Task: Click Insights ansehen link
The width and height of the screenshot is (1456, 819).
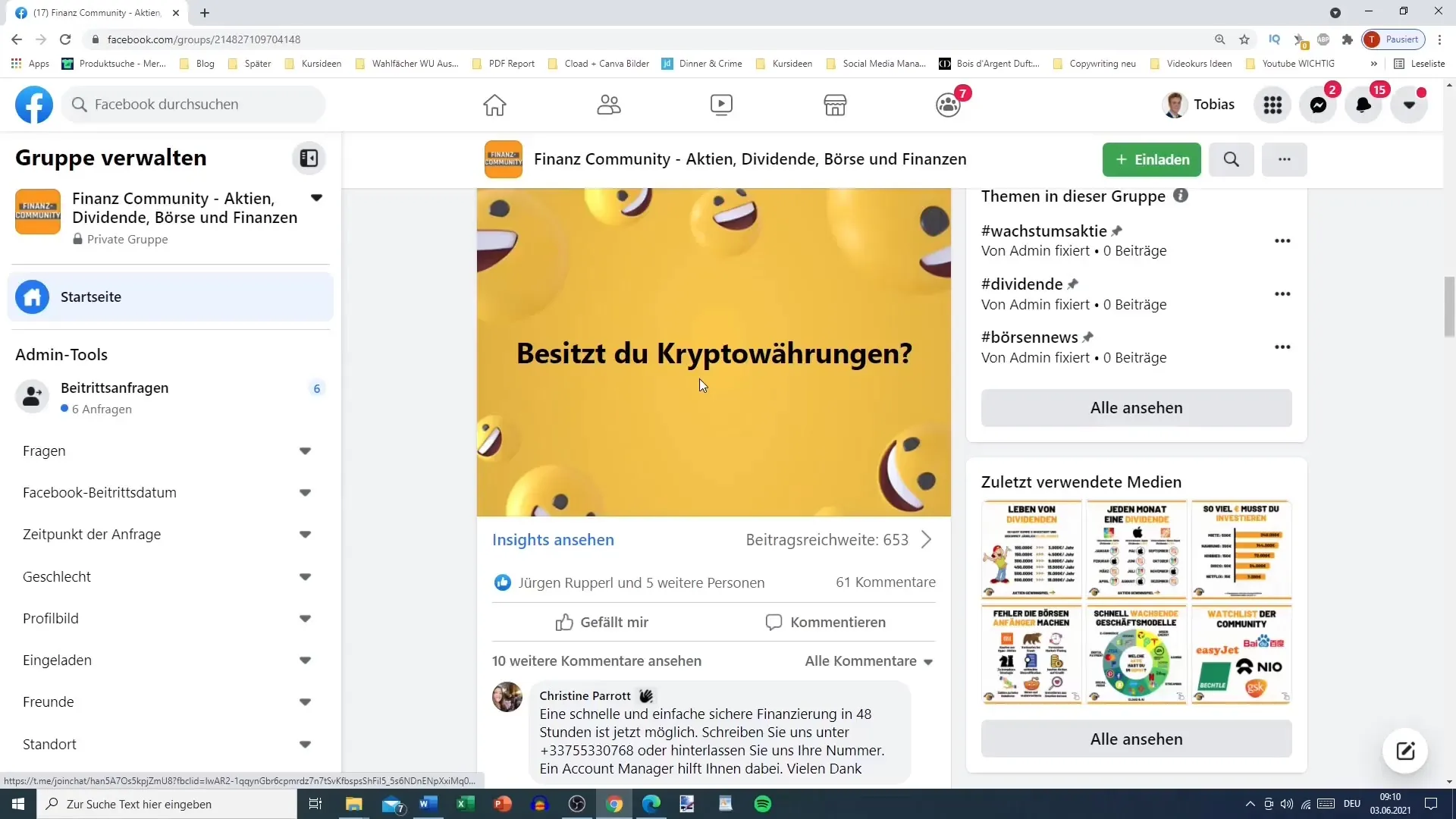Action: [x=553, y=540]
